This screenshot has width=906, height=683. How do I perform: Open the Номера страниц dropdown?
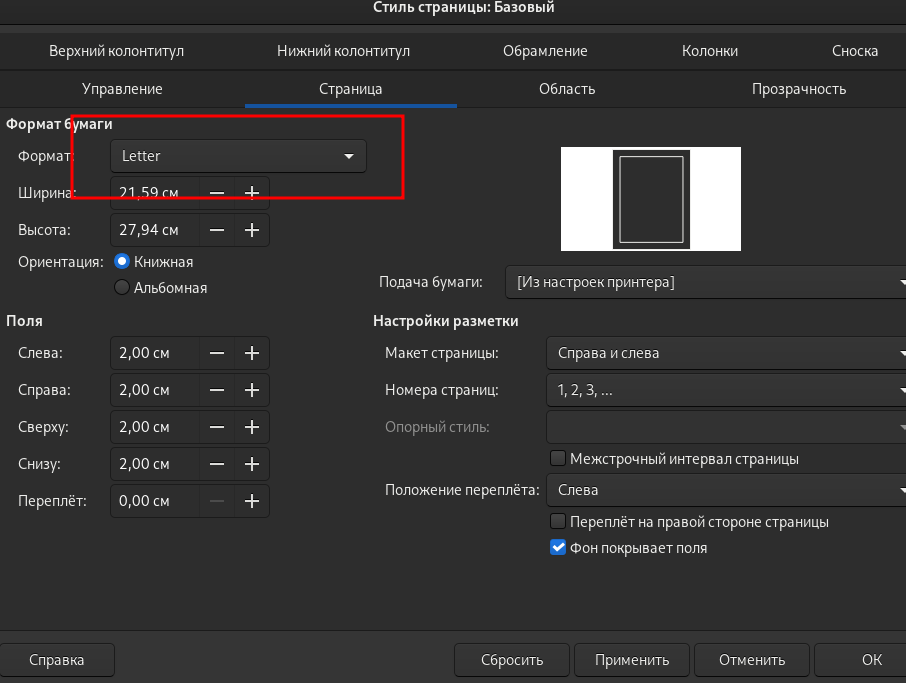(x=726, y=390)
